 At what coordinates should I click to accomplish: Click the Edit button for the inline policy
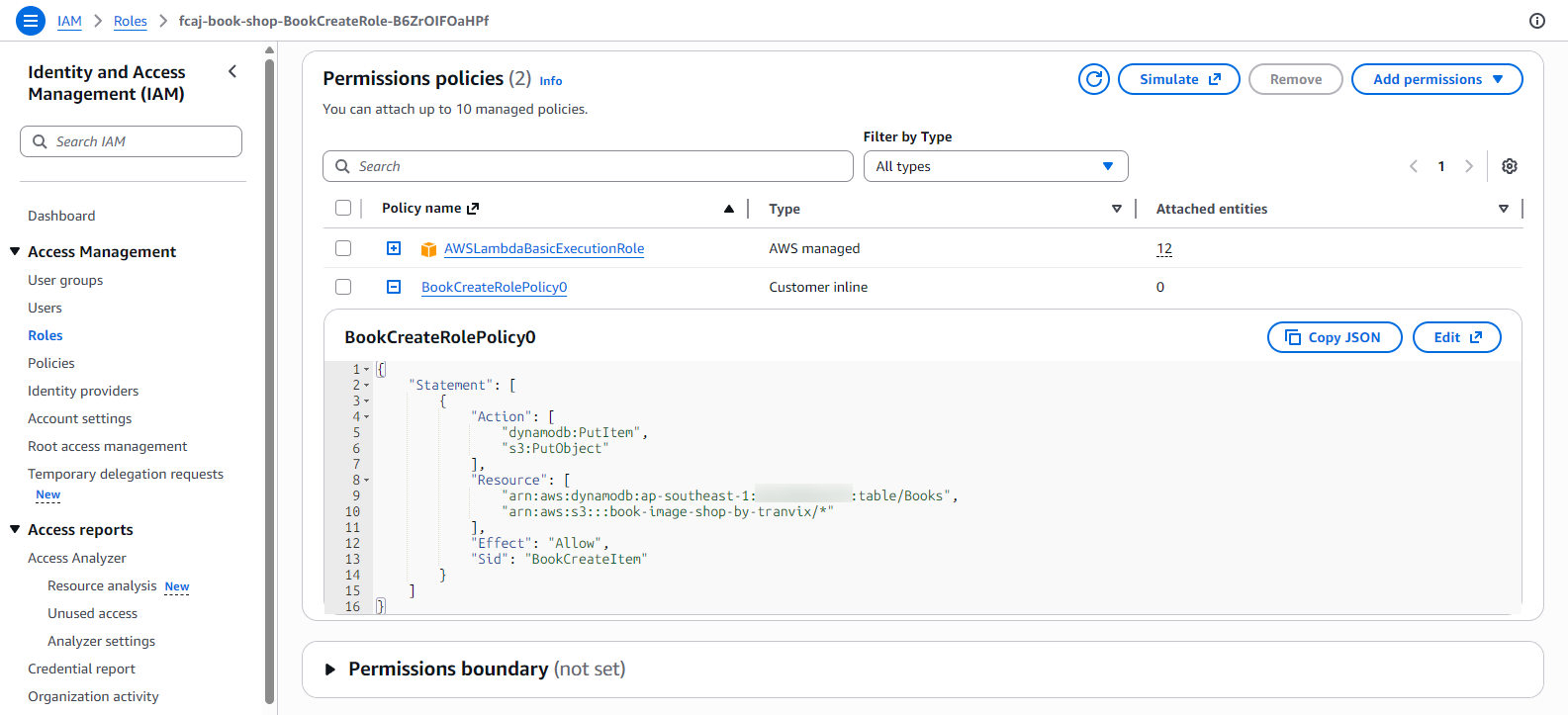pos(1456,337)
